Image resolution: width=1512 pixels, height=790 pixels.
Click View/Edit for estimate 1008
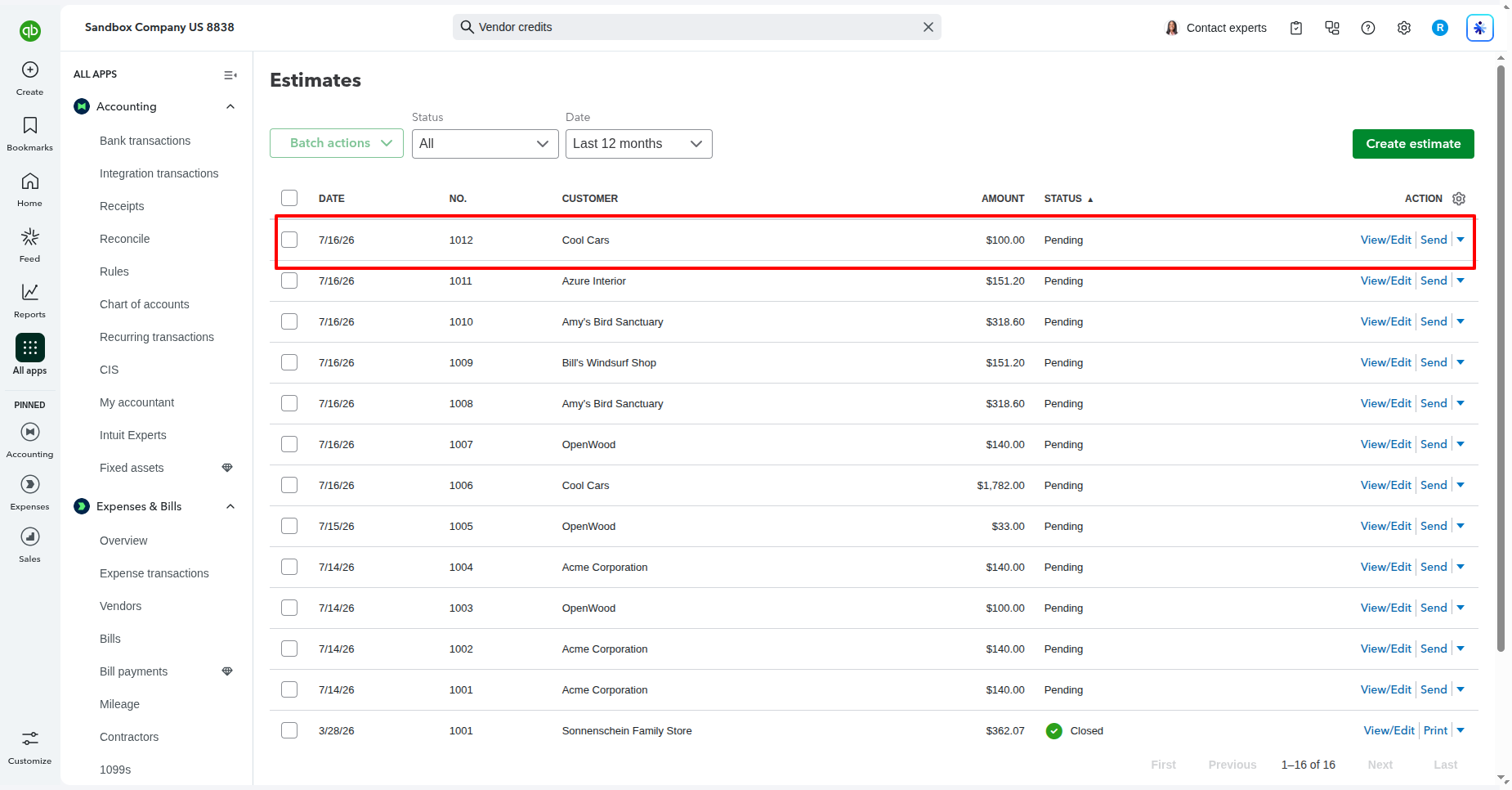pos(1386,403)
